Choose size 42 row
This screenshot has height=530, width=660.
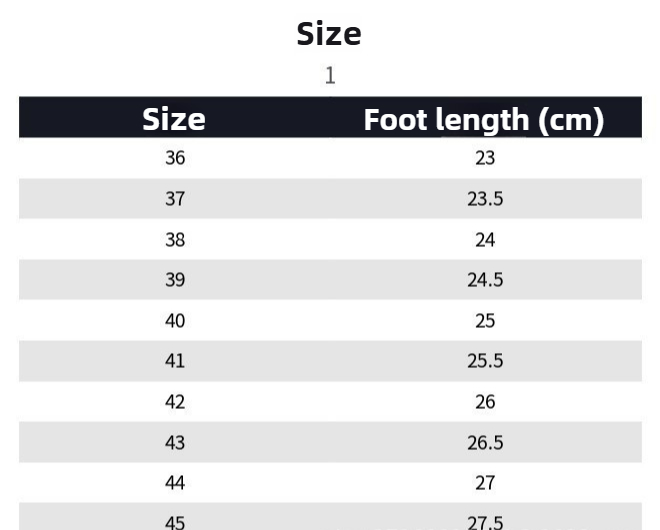click(x=175, y=402)
